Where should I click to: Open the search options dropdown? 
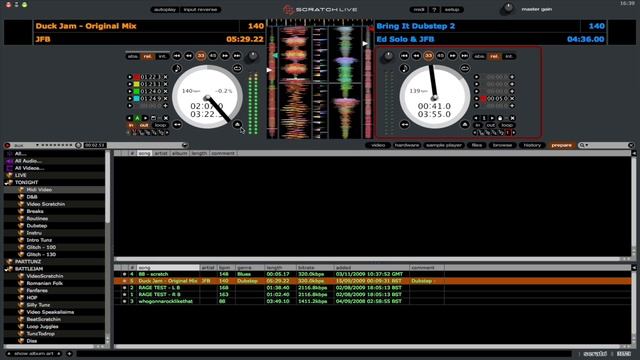pos(584,145)
